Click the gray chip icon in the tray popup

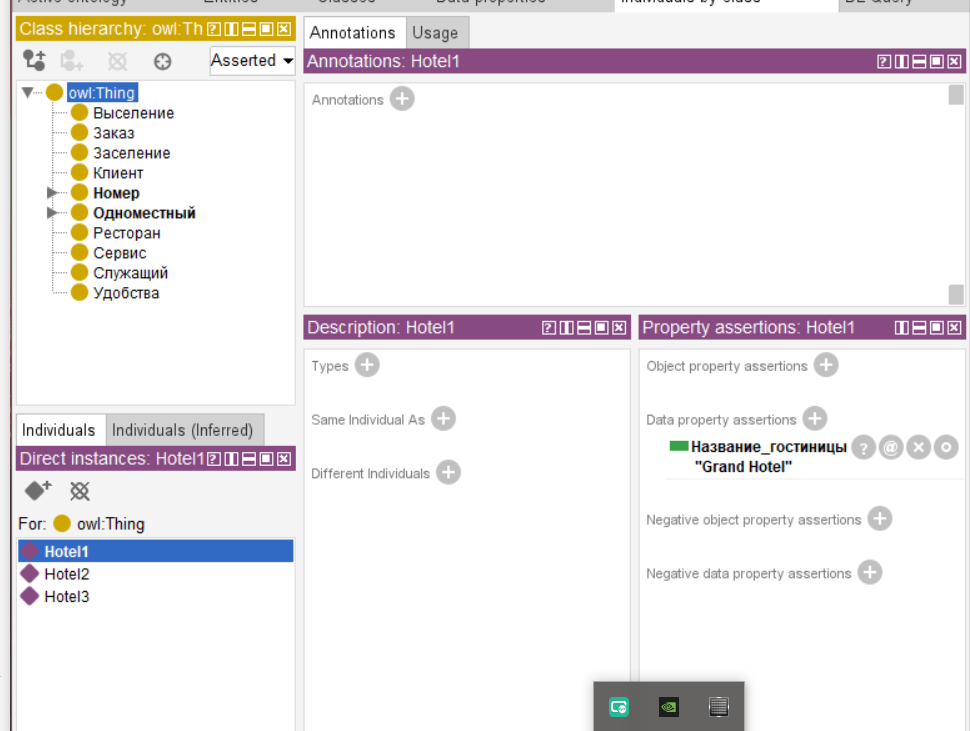718,707
